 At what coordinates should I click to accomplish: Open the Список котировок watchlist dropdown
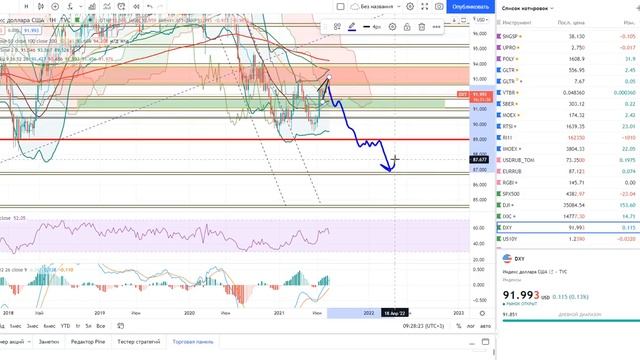pos(528,8)
